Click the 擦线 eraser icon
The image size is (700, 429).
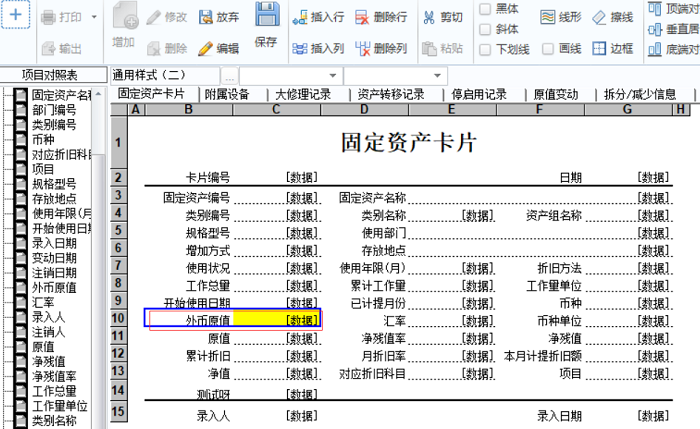pyautogui.click(x=599, y=17)
